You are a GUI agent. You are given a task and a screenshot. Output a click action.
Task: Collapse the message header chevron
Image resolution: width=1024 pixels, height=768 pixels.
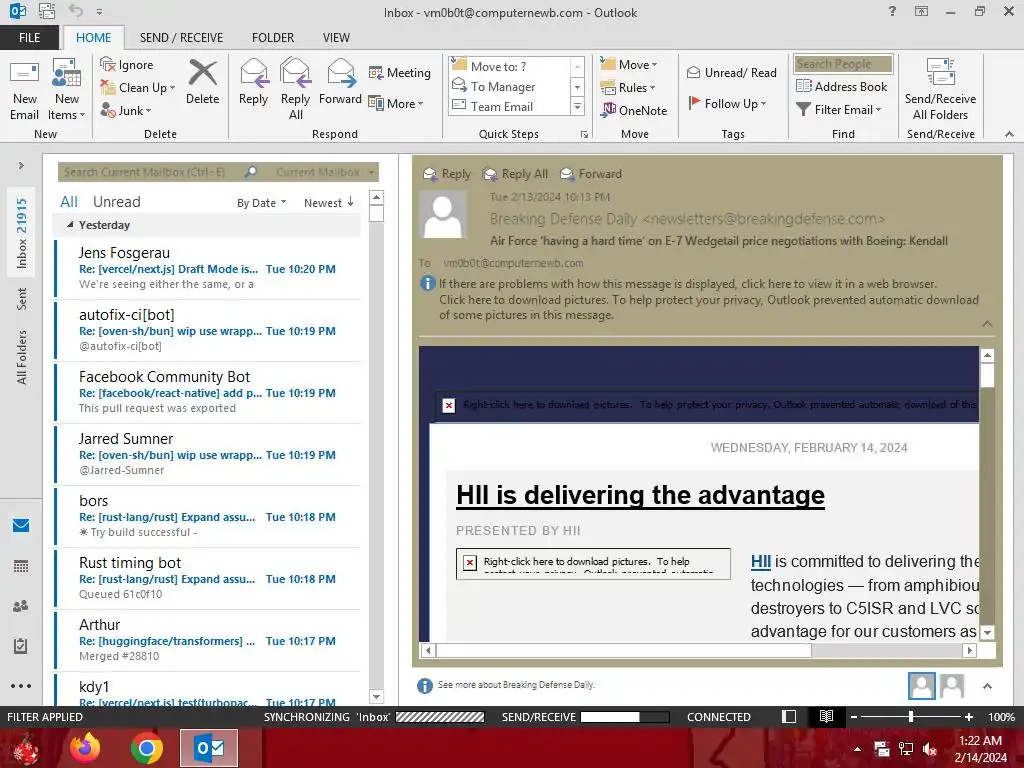pyautogui.click(x=987, y=324)
